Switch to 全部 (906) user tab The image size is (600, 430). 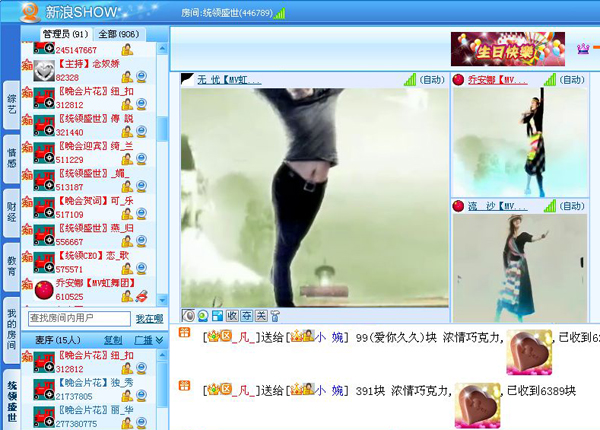tap(120, 34)
